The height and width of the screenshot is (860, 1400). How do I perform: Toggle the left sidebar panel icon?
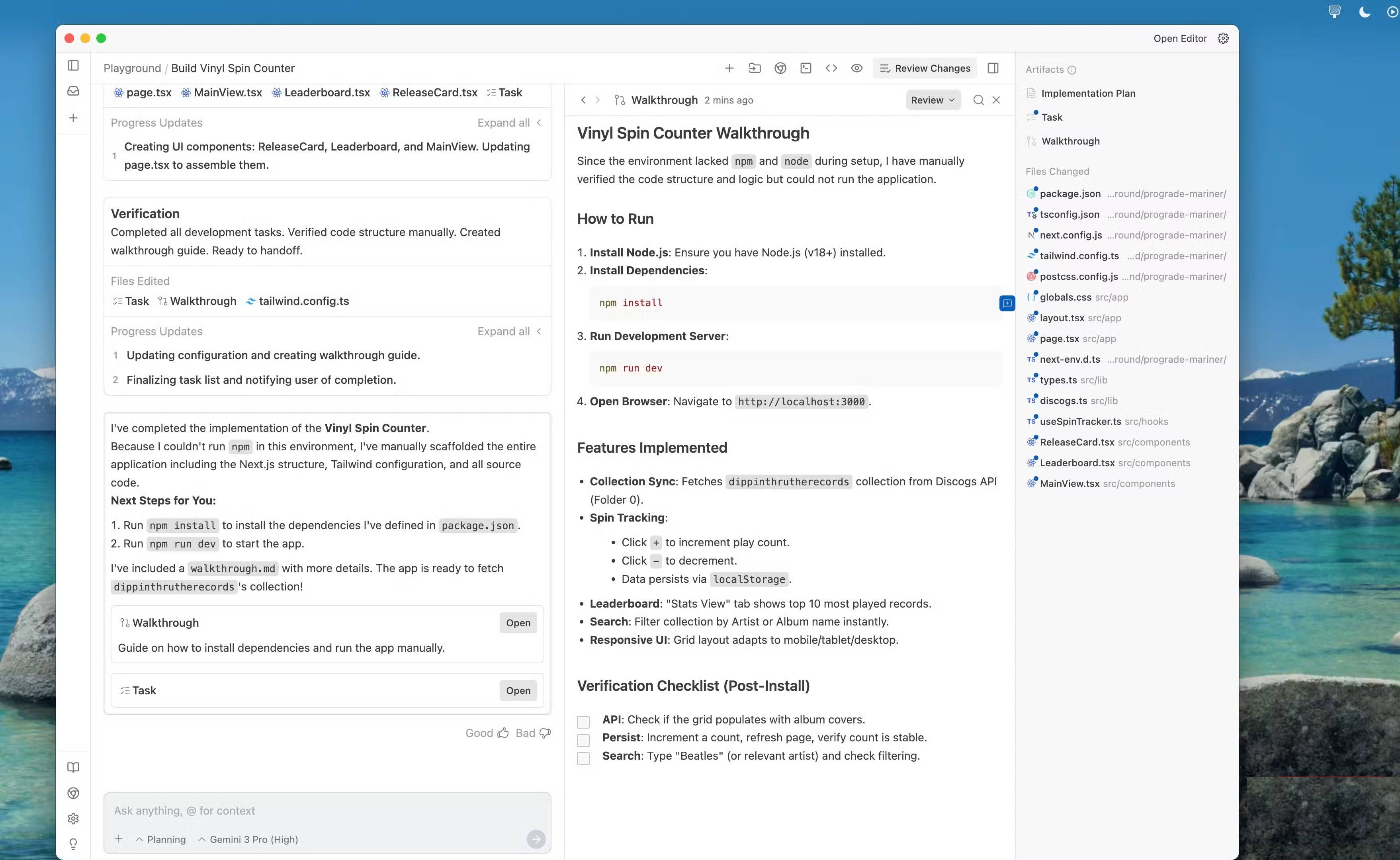tap(73, 65)
